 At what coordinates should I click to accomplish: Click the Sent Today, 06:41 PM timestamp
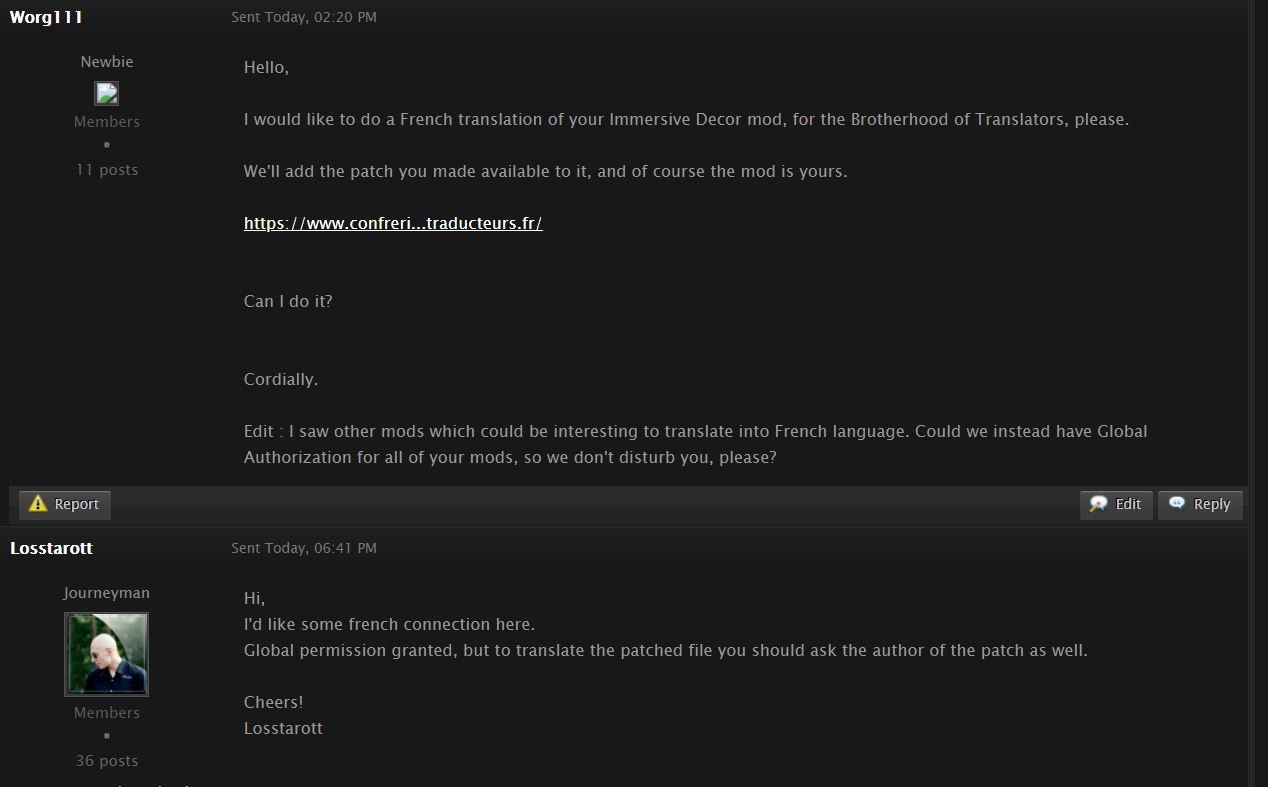304,548
